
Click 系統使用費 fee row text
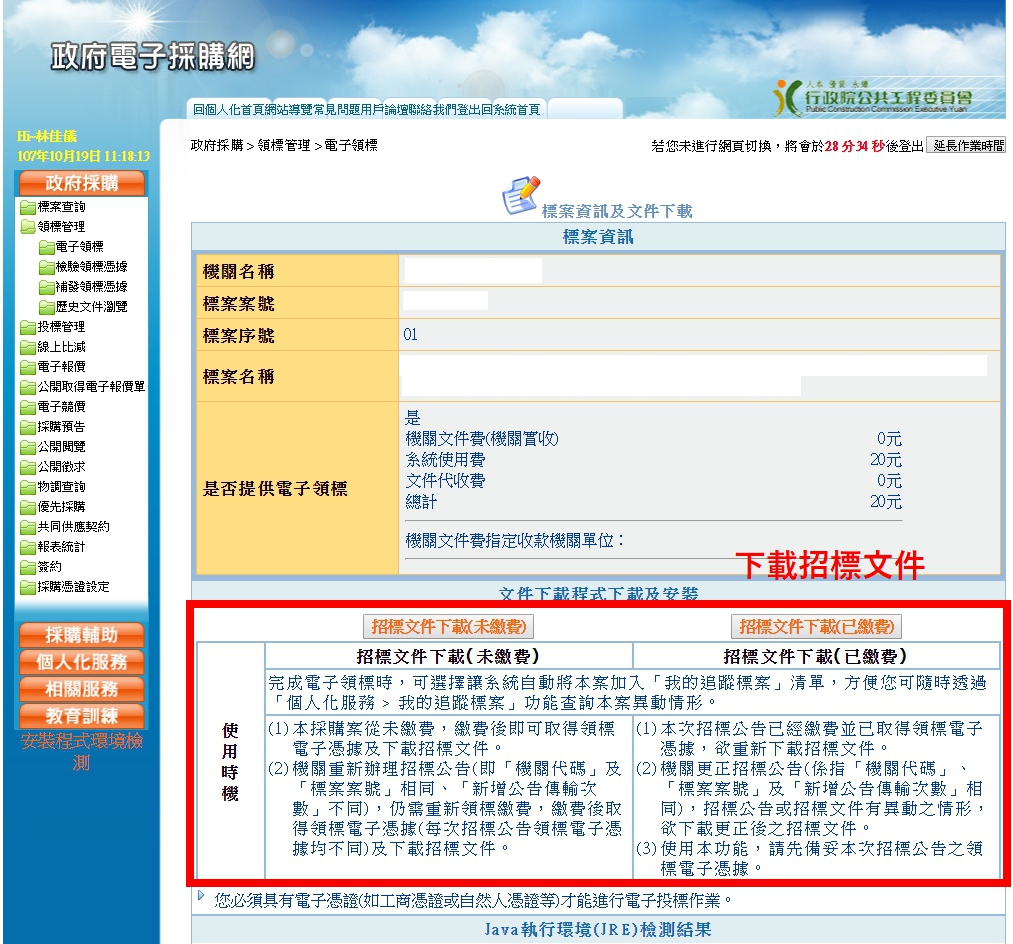click(445, 460)
